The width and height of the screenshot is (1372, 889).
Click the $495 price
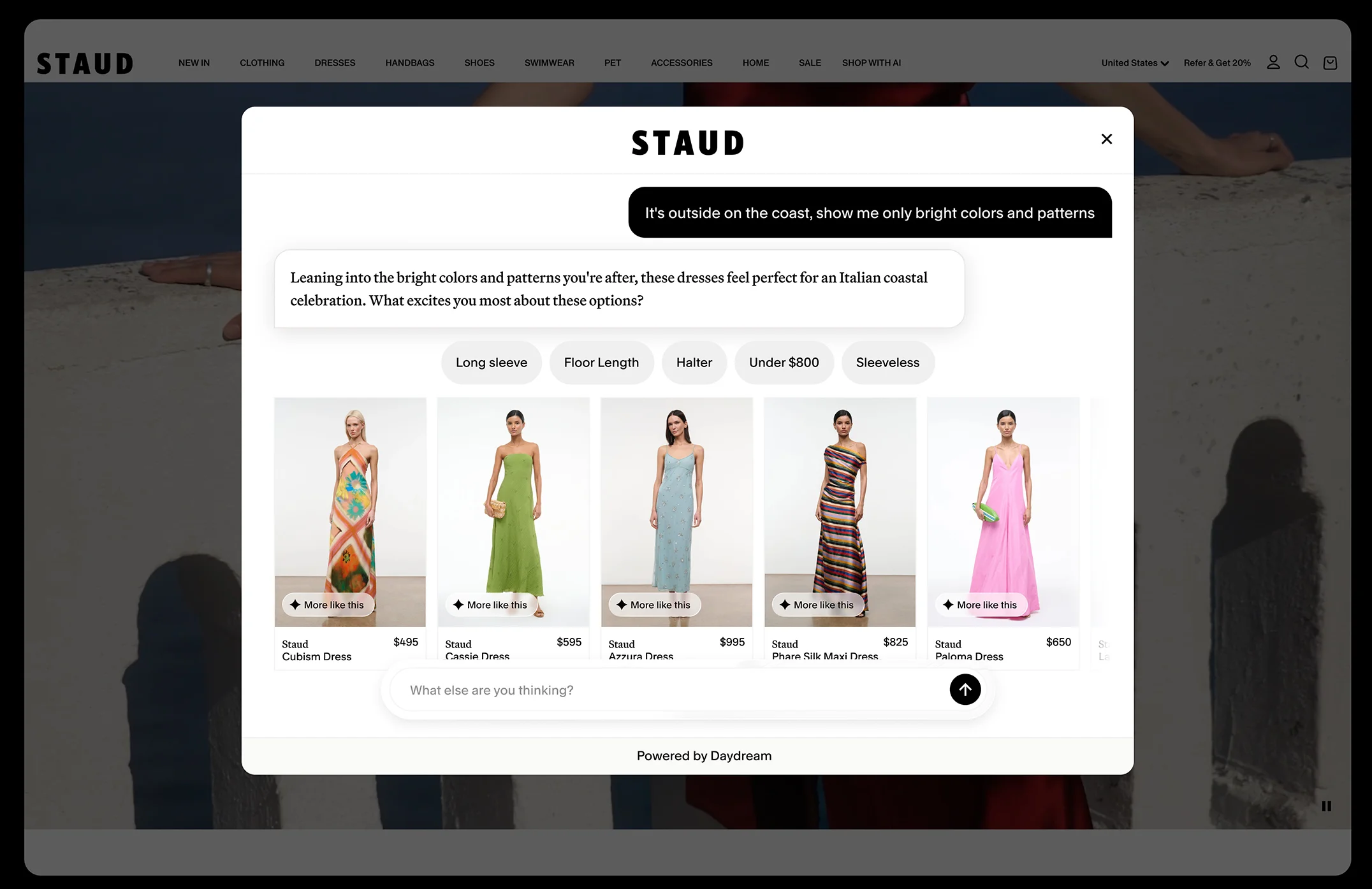pyautogui.click(x=405, y=642)
